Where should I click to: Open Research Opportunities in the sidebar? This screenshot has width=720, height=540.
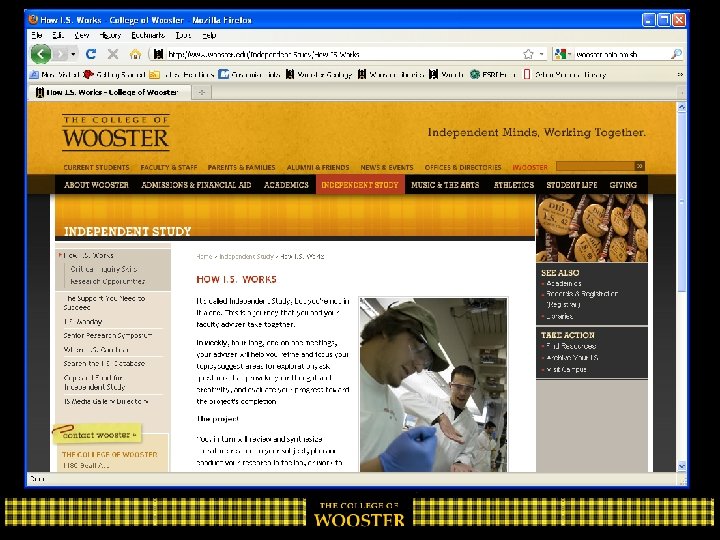coord(107,281)
